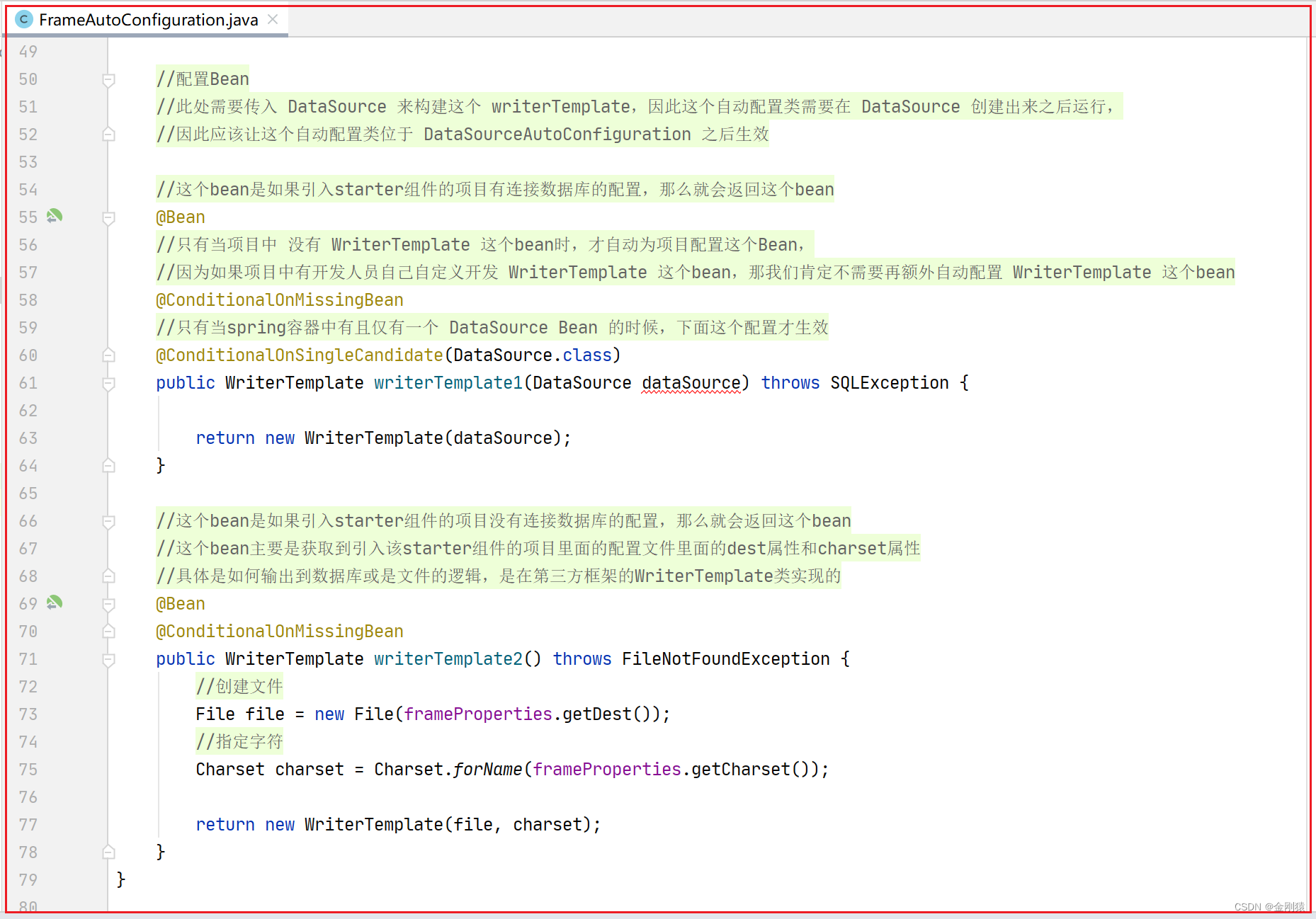Click the '//创建文件' comment at line 72
This screenshot has width=1316, height=919.
(239, 687)
